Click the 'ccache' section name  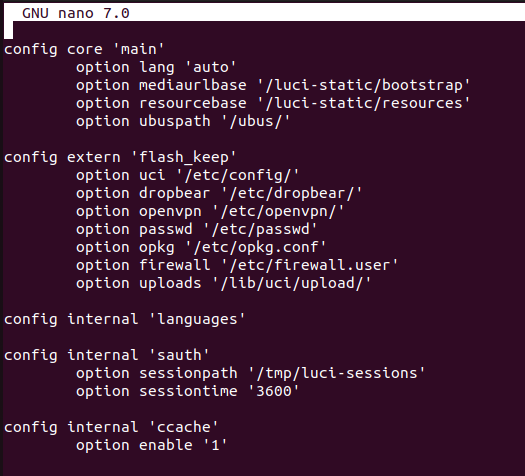(184, 427)
